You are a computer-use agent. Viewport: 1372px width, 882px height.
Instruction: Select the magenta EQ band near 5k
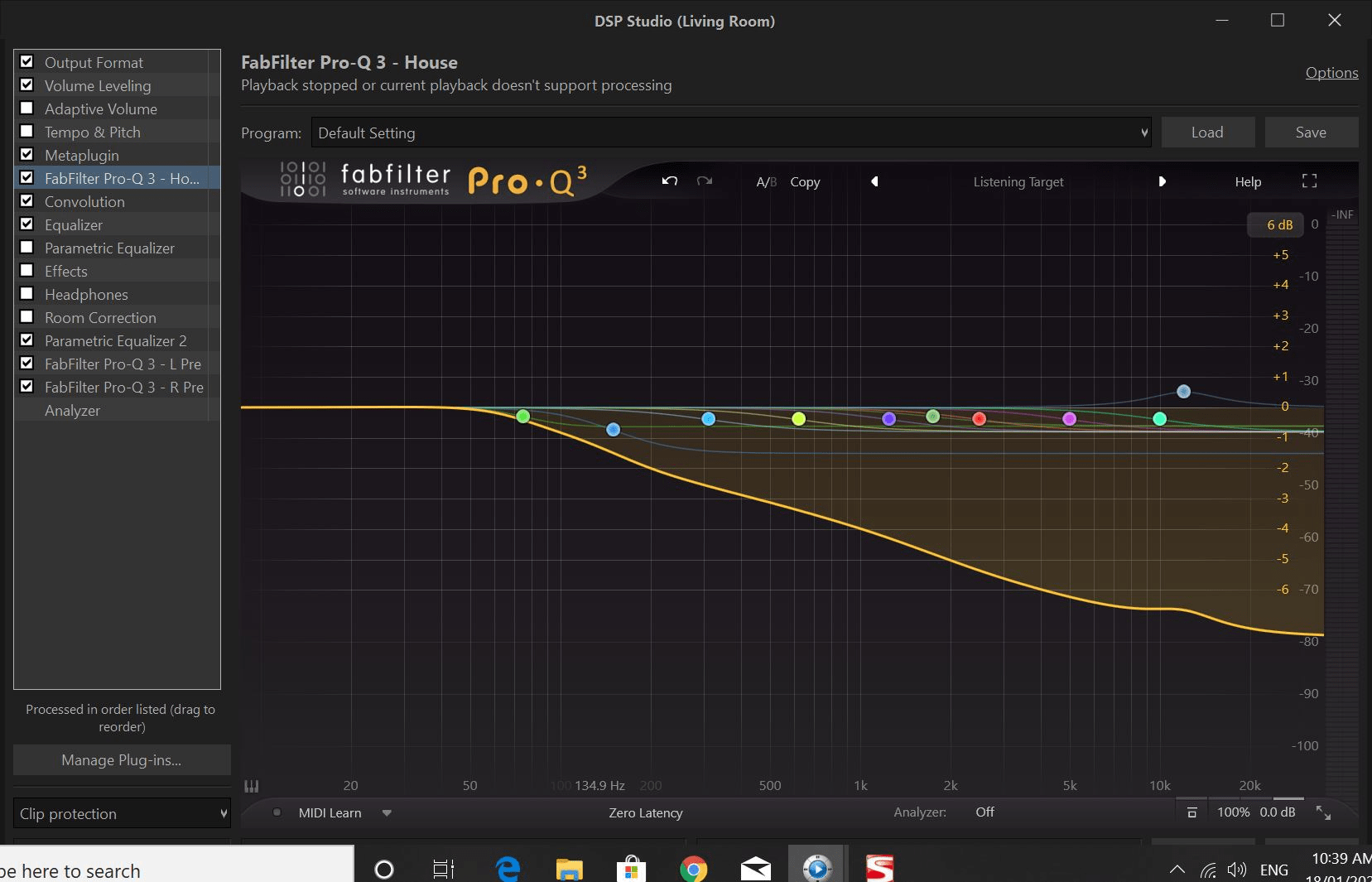point(1069,419)
